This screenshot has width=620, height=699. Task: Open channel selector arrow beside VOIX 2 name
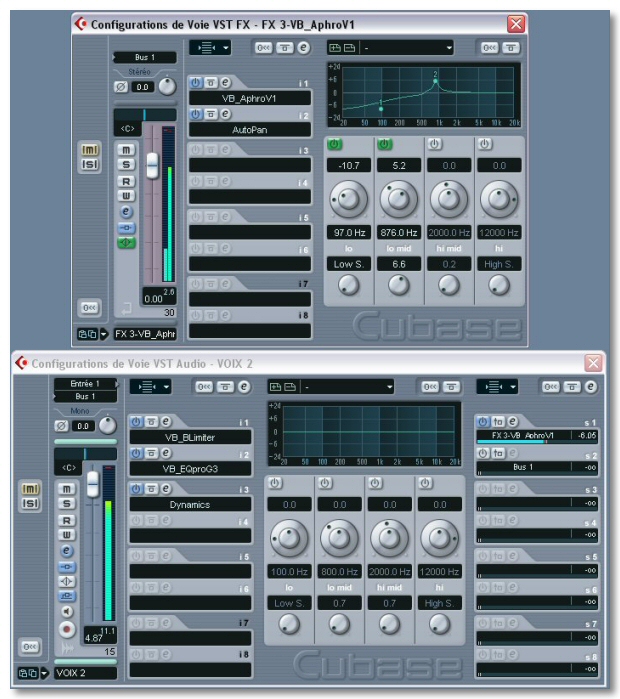coord(44,673)
